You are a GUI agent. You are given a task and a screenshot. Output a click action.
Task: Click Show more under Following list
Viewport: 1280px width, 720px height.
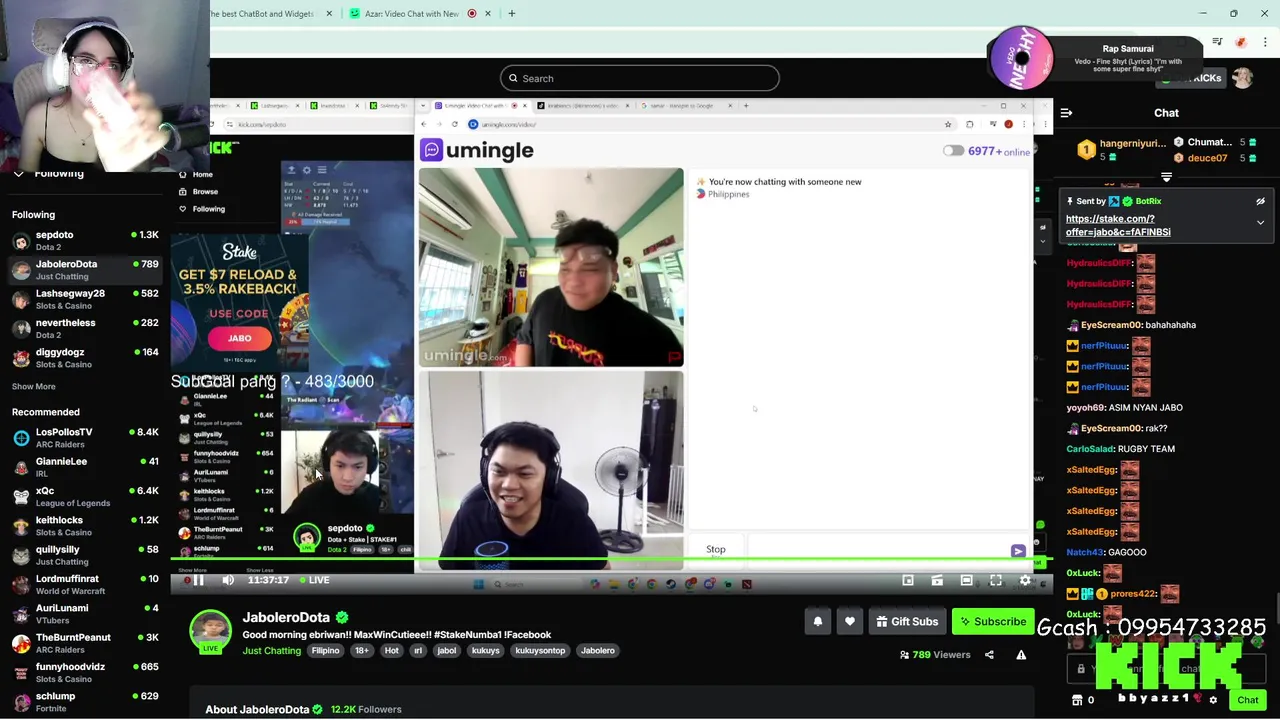(34, 386)
